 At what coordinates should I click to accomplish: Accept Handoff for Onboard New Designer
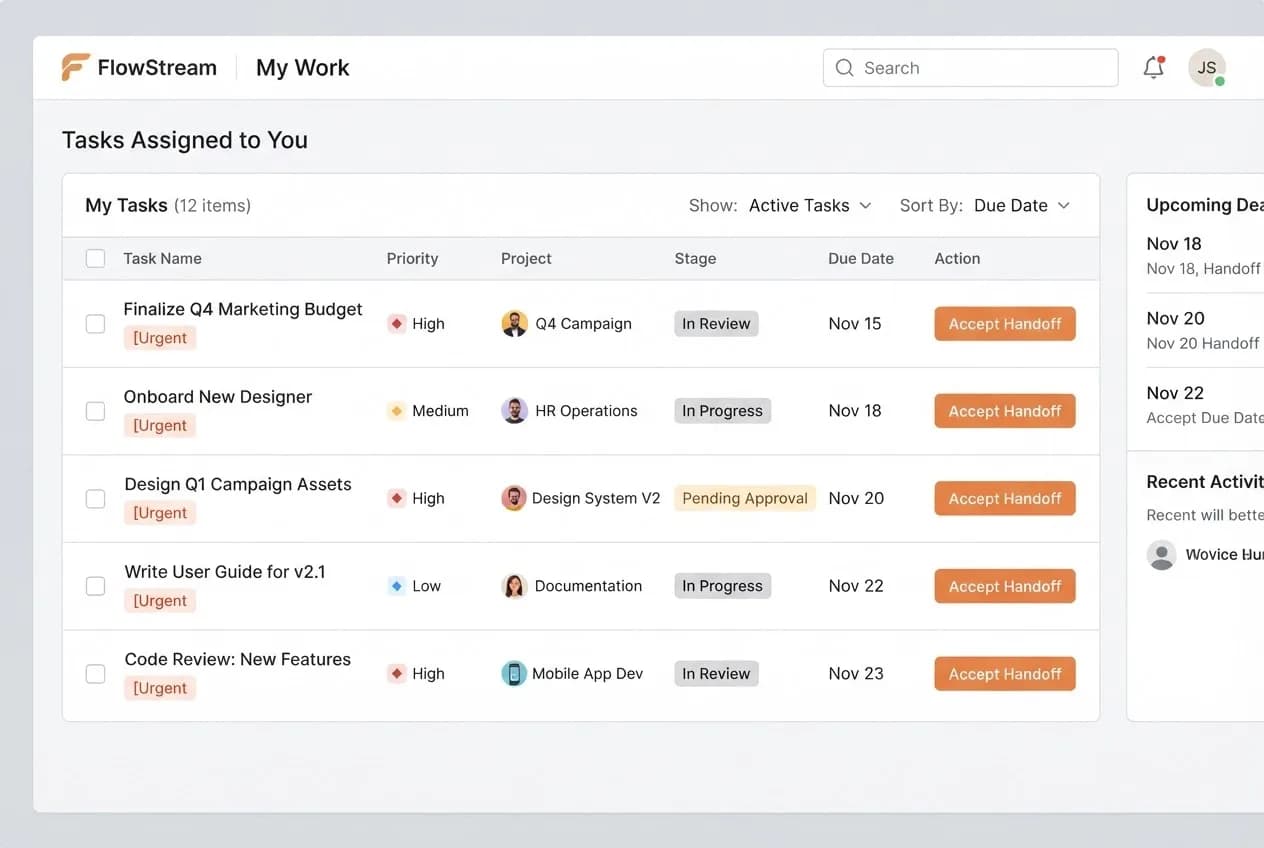(x=1005, y=411)
